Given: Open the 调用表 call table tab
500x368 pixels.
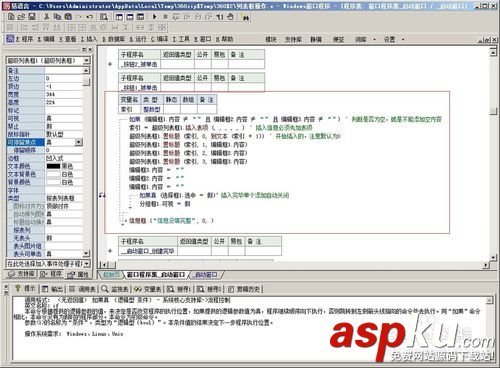Looking at the screenshot, I should [x=83, y=289].
